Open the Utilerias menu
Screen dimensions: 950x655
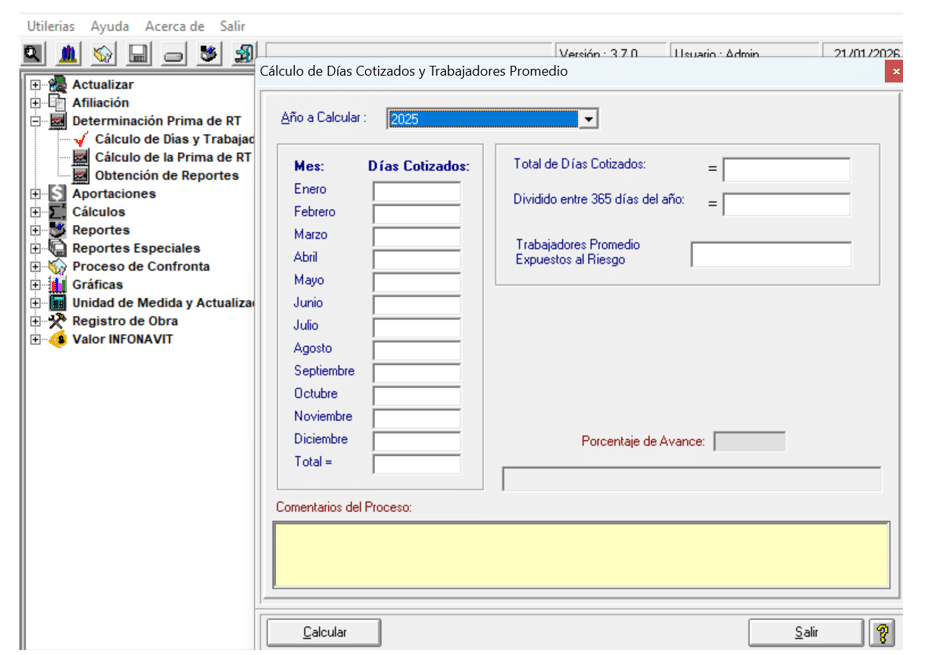(x=50, y=26)
